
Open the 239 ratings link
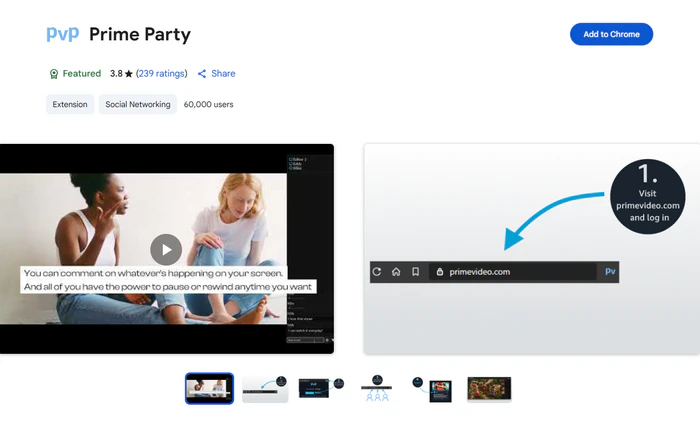(x=161, y=73)
